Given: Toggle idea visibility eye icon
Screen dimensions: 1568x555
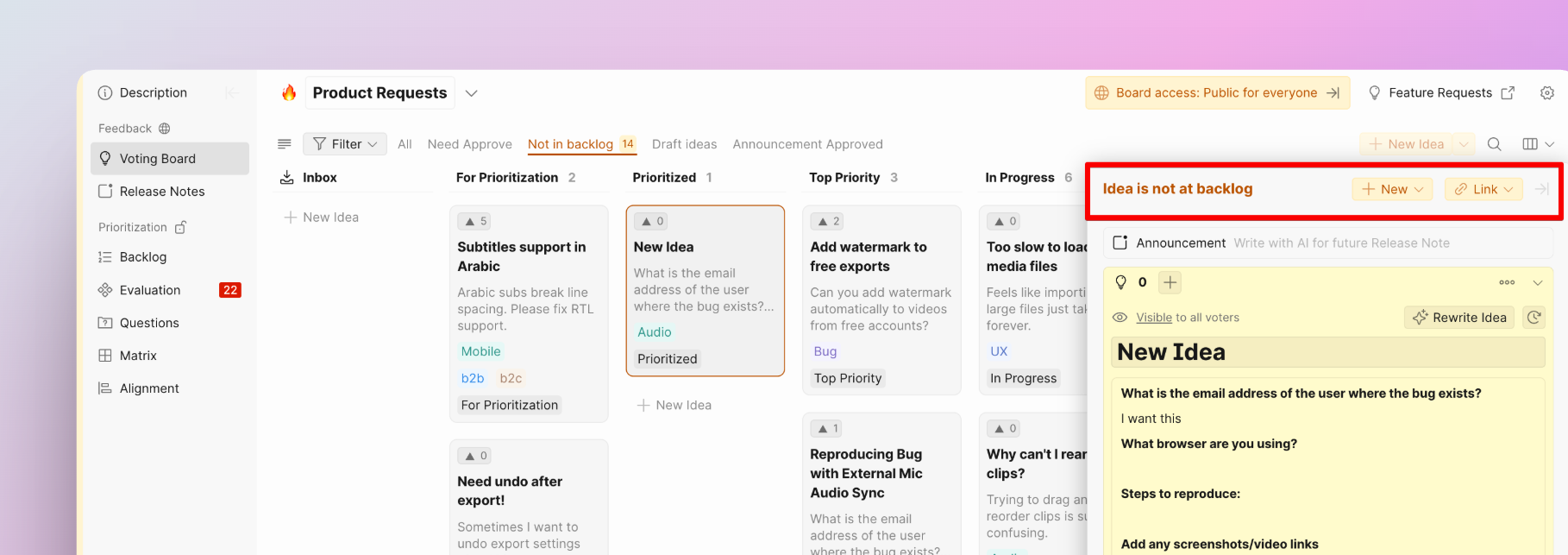Looking at the screenshot, I should pyautogui.click(x=1120, y=318).
